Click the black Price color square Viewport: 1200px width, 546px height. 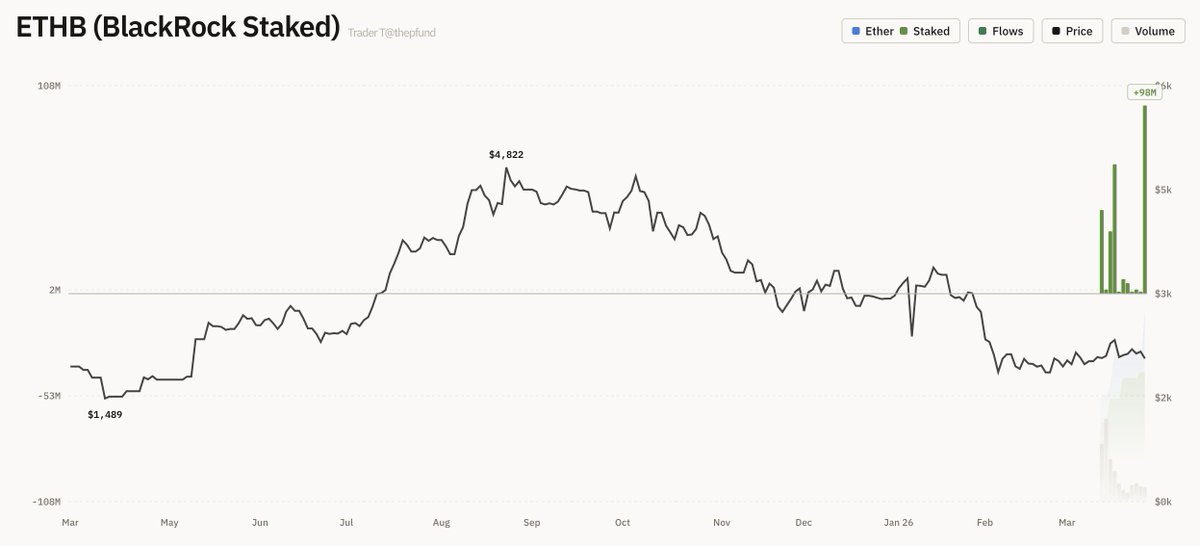(1056, 31)
